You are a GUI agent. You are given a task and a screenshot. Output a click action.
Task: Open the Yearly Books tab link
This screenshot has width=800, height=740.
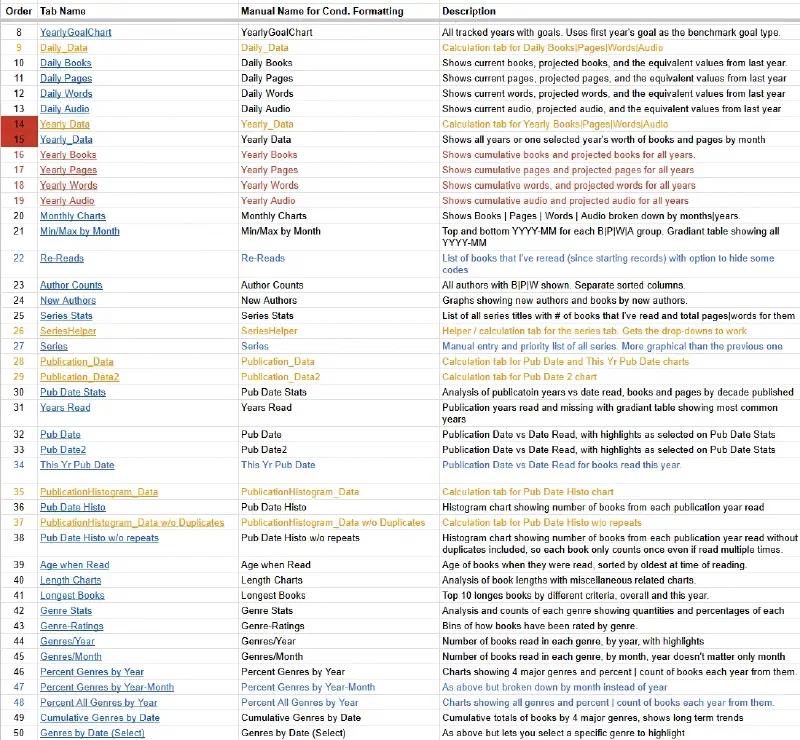tap(68, 155)
